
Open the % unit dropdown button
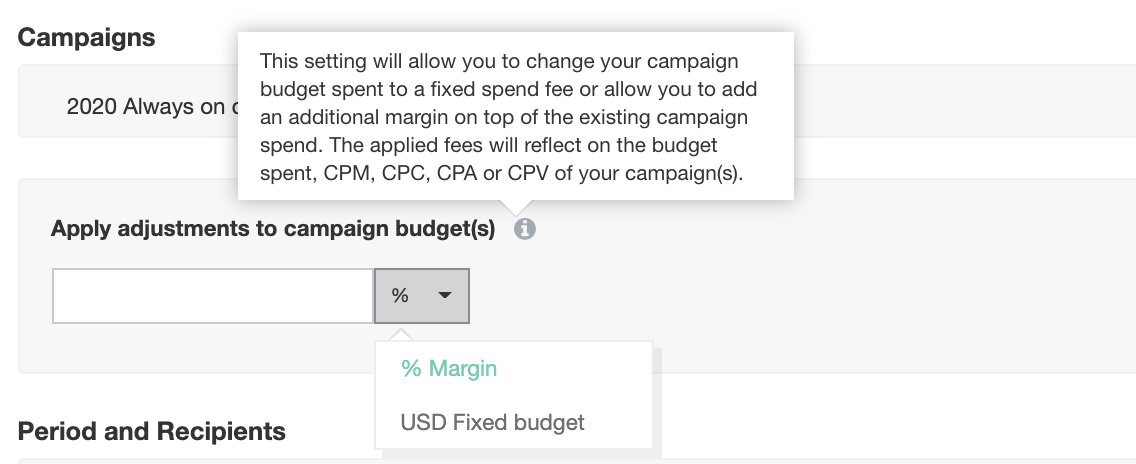[421, 295]
